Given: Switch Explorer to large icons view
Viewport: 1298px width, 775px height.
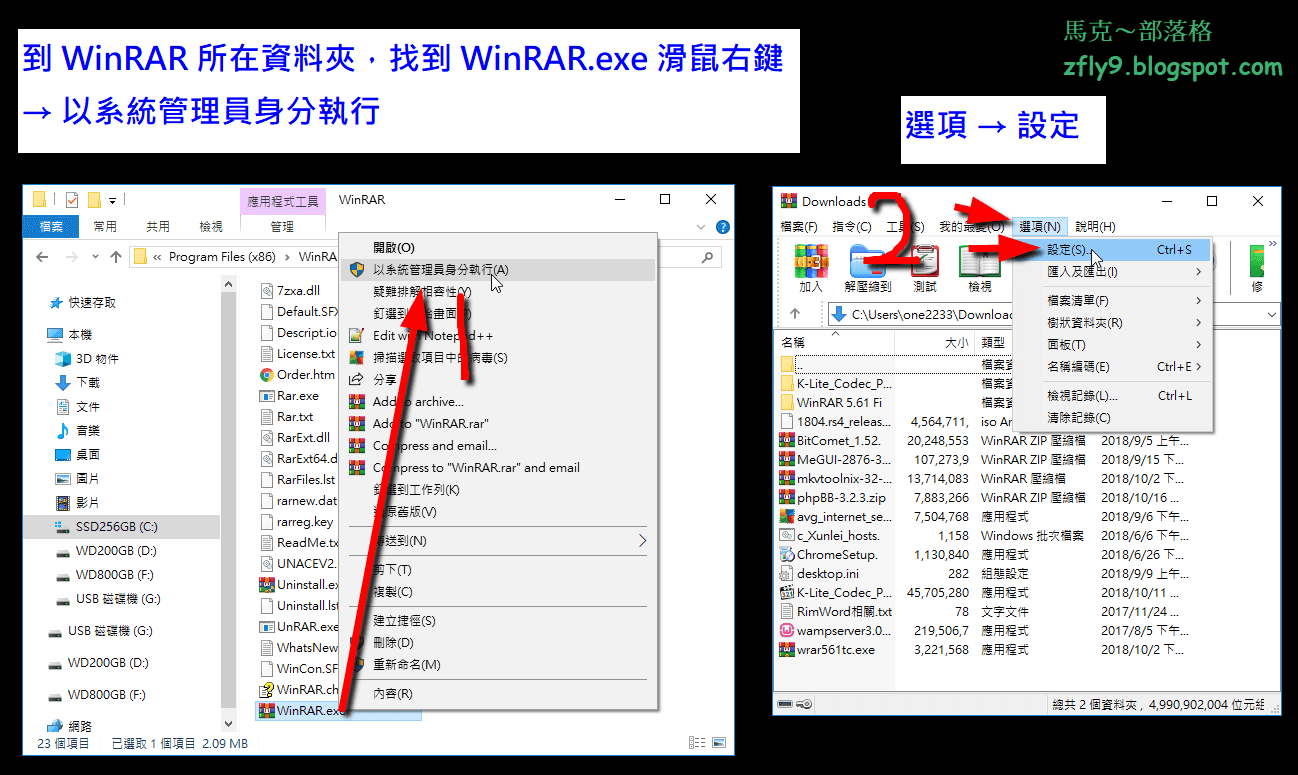Looking at the screenshot, I should pos(718,743).
